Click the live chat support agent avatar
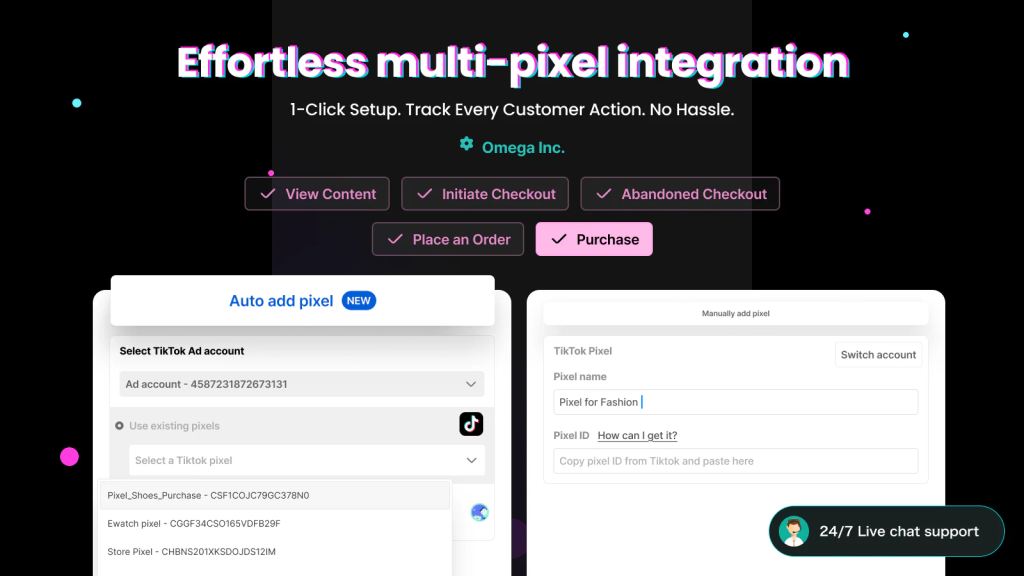Image resolution: width=1024 pixels, height=576 pixels. coord(793,531)
